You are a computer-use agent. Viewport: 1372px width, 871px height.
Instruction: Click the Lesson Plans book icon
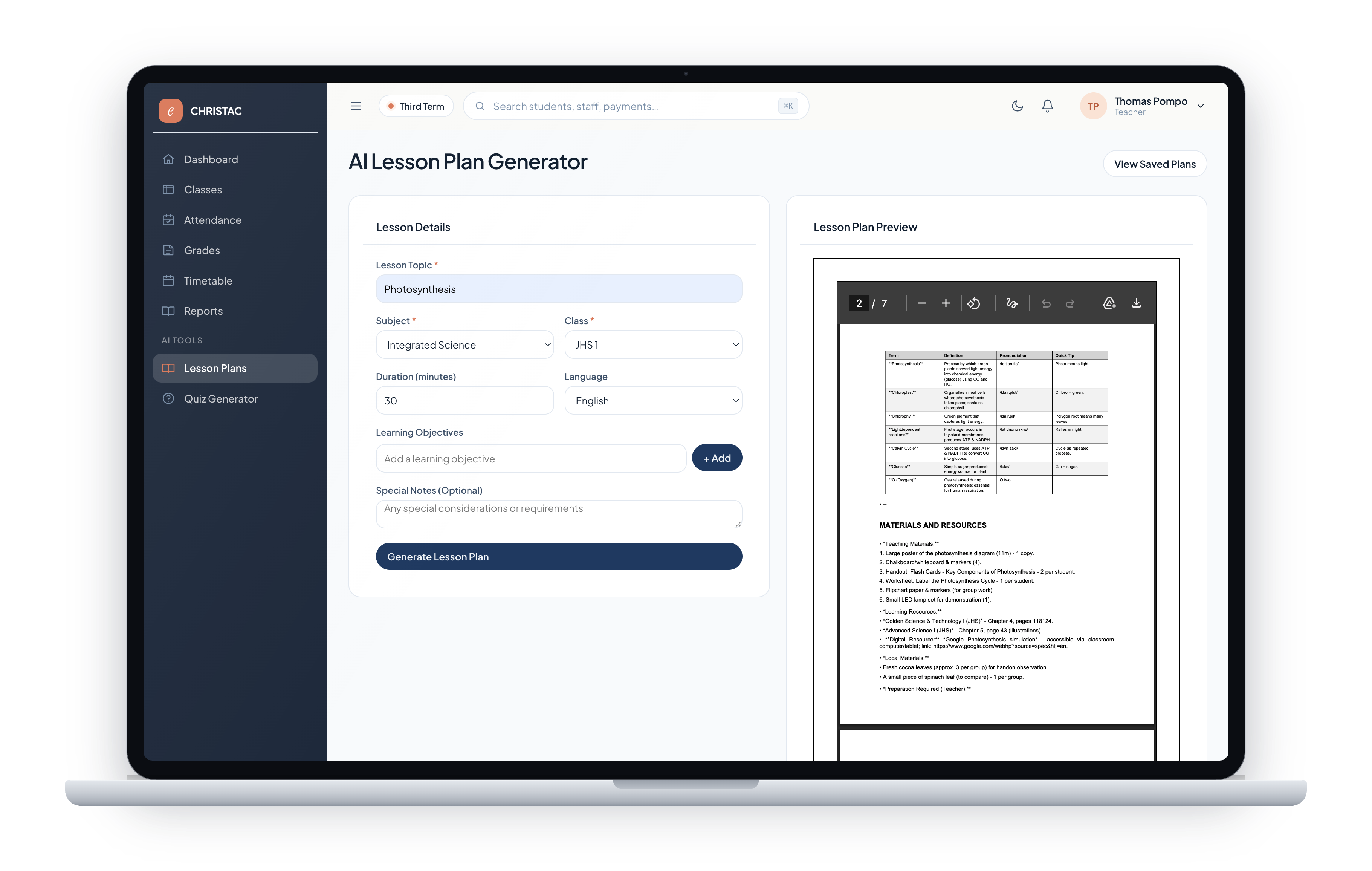tap(168, 368)
